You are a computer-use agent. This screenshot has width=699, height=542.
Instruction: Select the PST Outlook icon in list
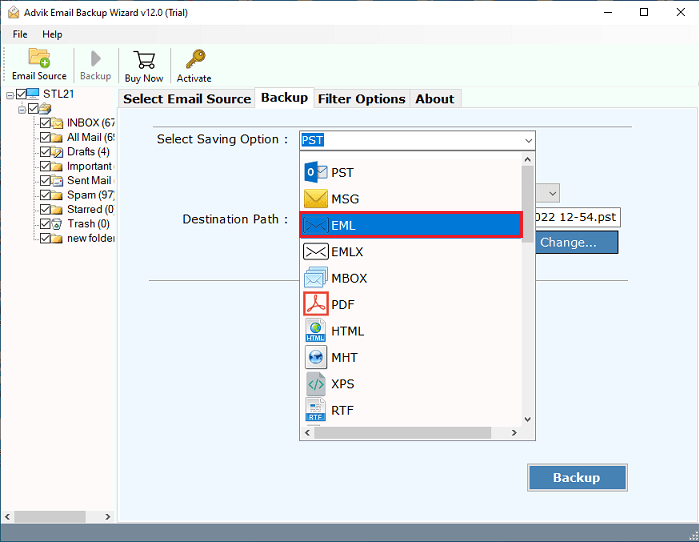coord(316,172)
